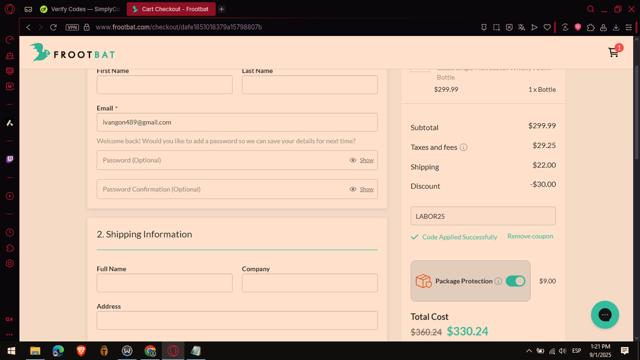Open Brave browser from taskbar
This screenshot has height=360, width=640.
[x=81, y=351]
